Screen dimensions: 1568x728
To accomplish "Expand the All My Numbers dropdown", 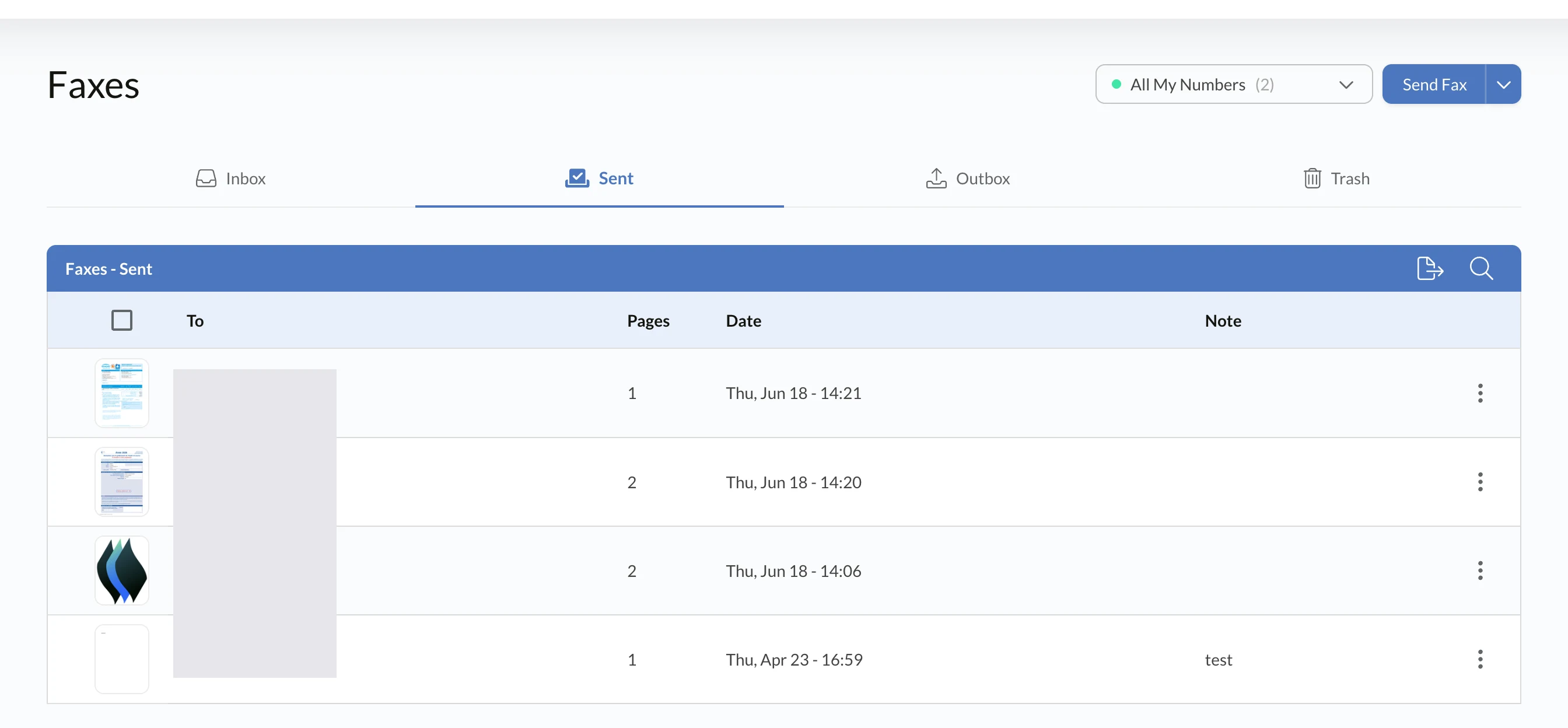I will pyautogui.click(x=1233, y=84).
